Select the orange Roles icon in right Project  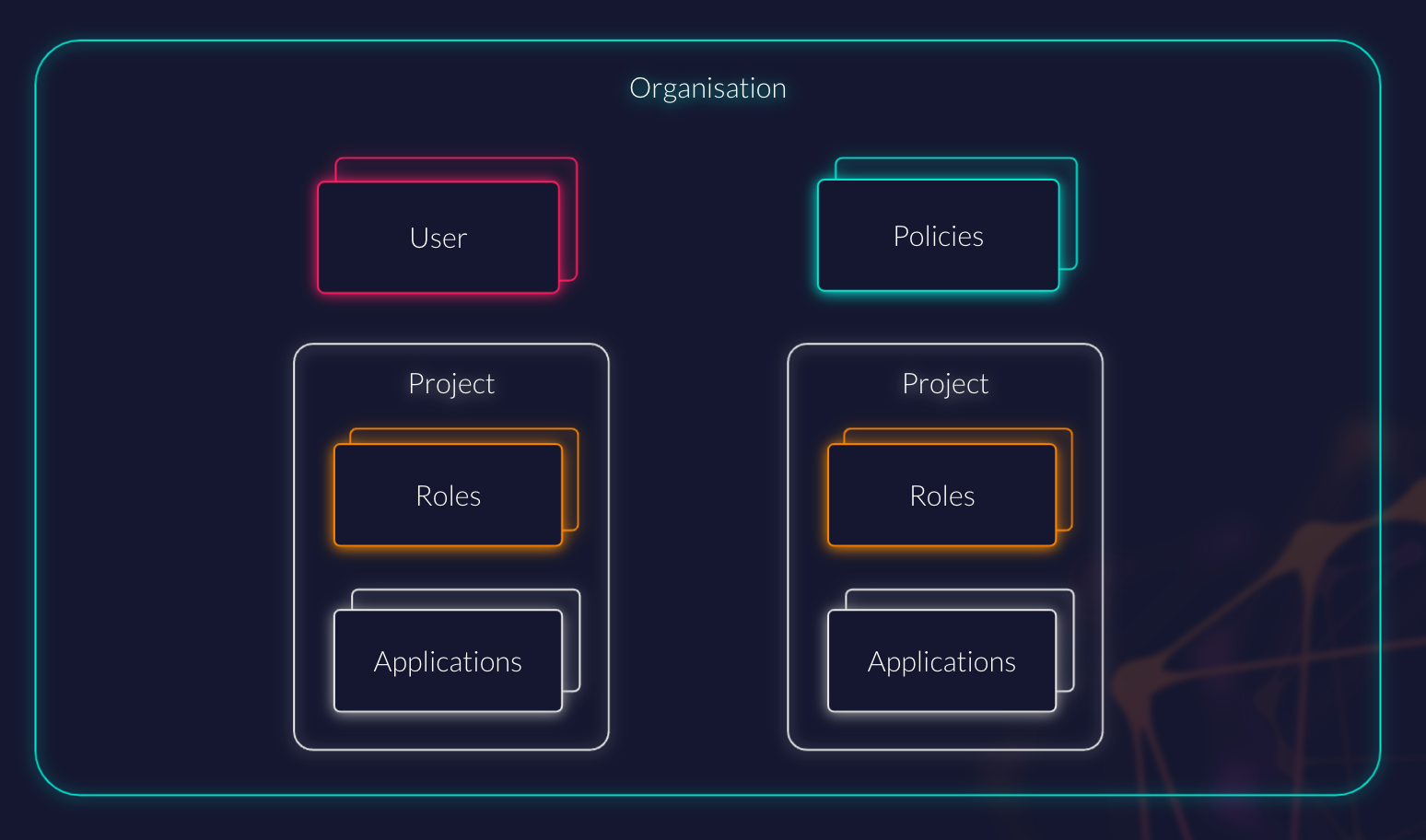pyautogui.click(x=941, y=496)
